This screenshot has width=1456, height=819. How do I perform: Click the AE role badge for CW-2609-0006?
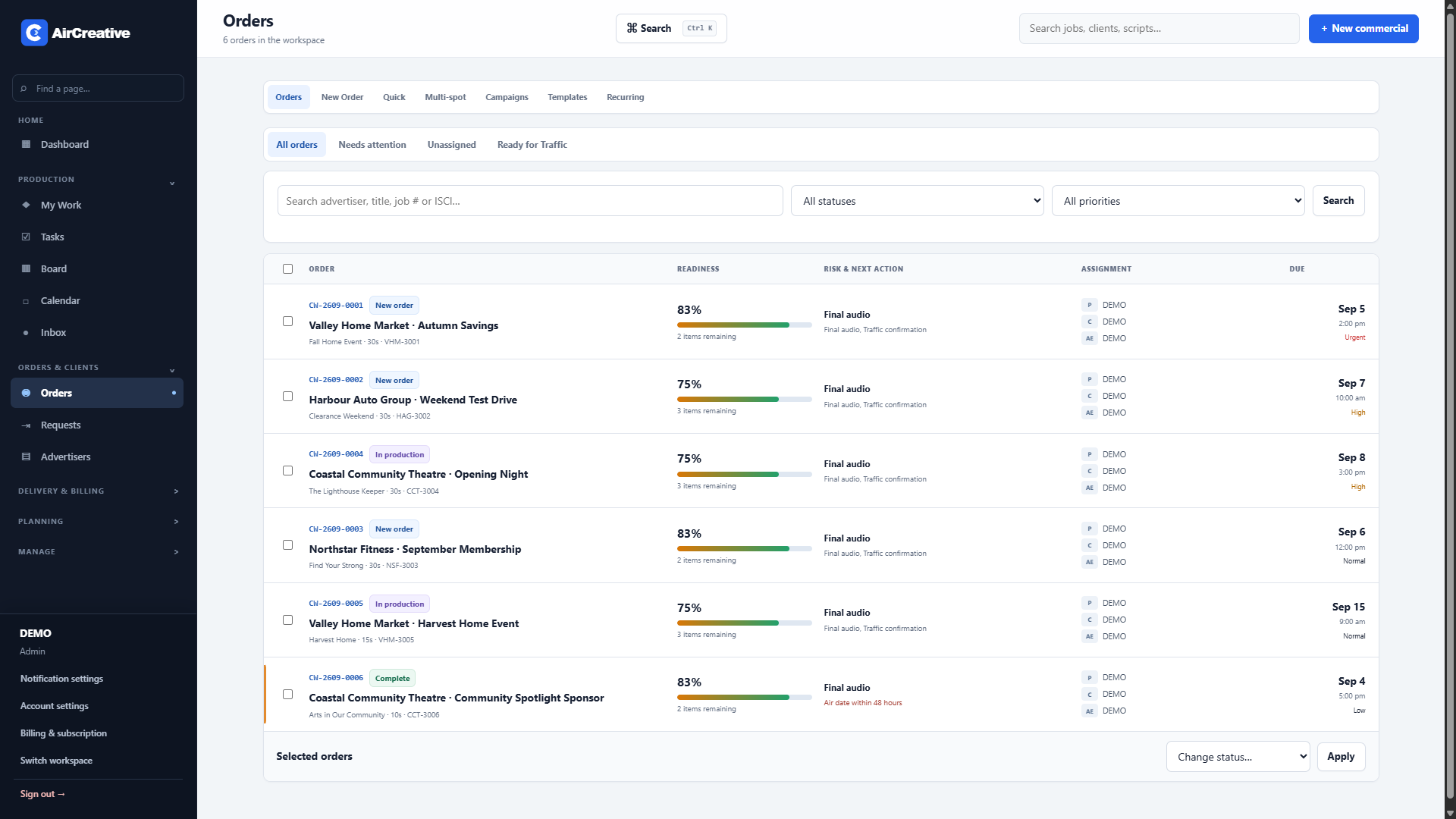1090,711
